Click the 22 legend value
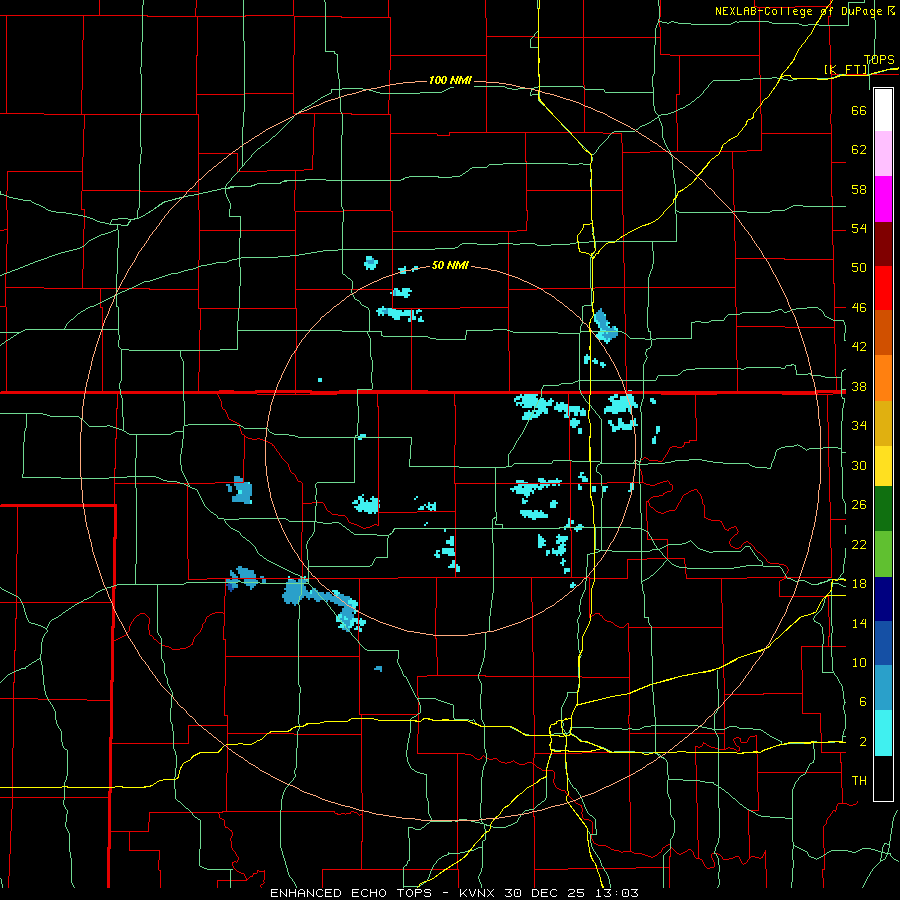900x900 pixels. [x=859, y=545]
